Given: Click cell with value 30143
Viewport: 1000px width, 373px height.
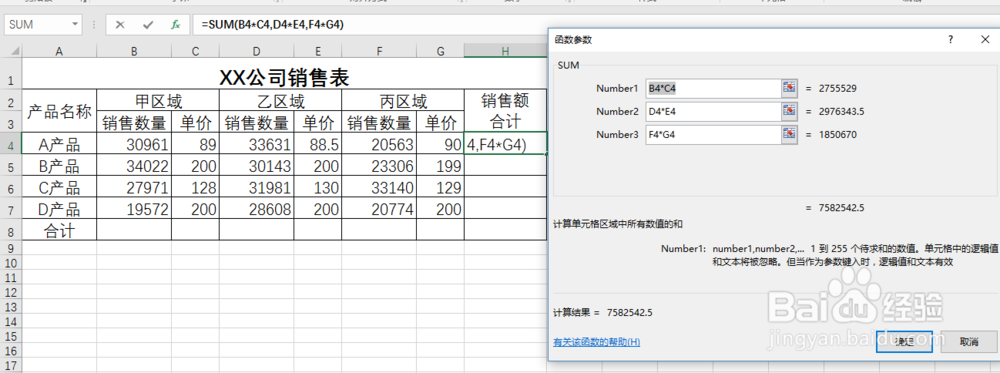Looking at the screenshot, I should pyautogui.click(x=256, y=166).
